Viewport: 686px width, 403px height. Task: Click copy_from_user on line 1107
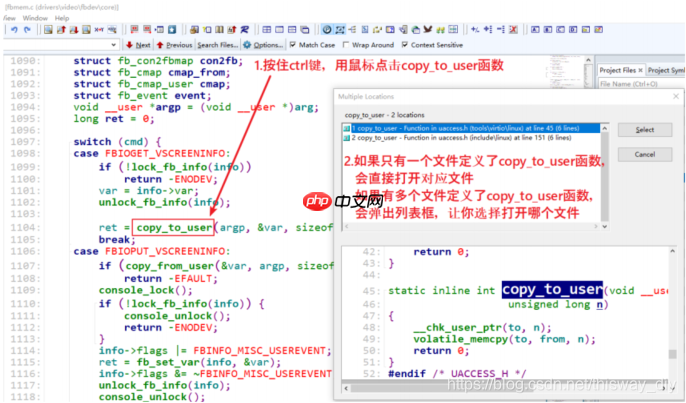point(170,266)
